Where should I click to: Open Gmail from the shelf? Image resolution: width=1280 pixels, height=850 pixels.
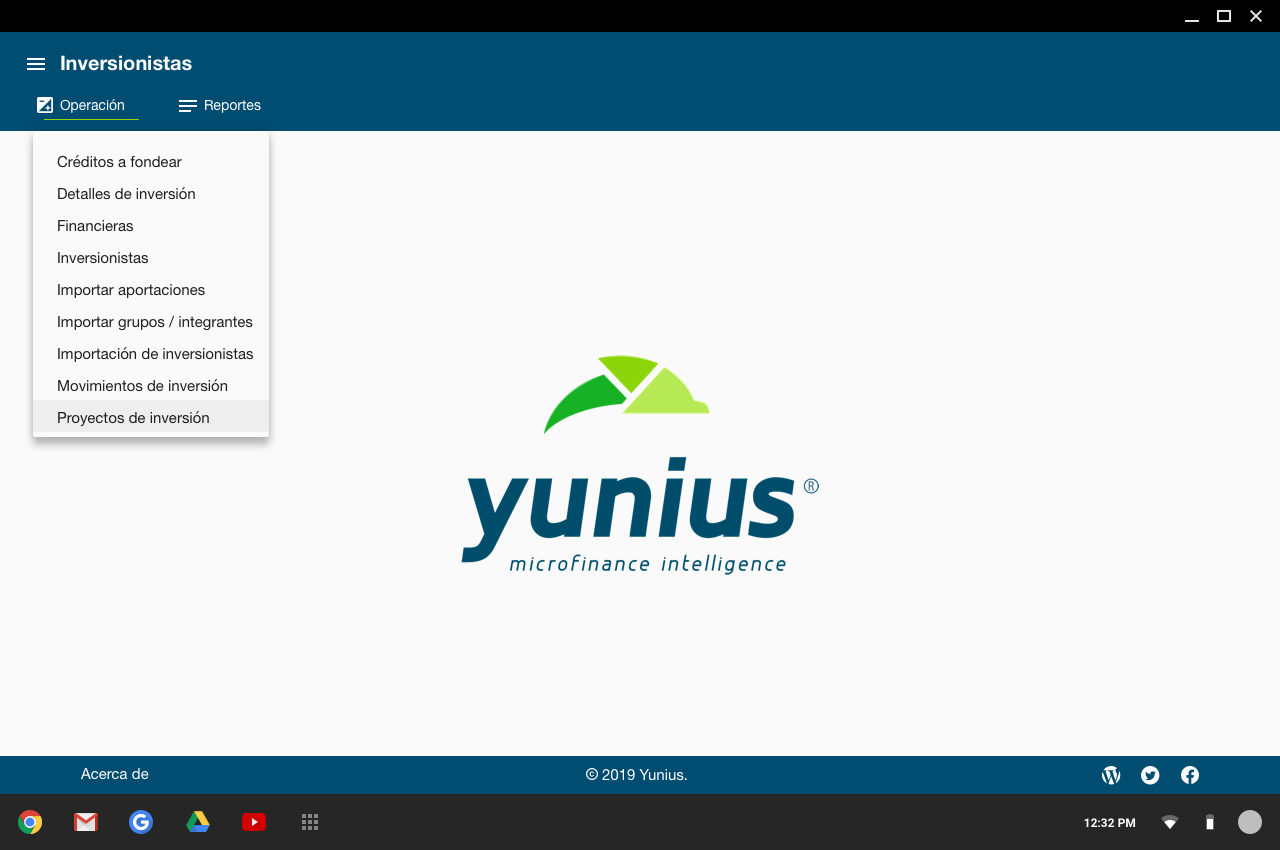[86, 822]
